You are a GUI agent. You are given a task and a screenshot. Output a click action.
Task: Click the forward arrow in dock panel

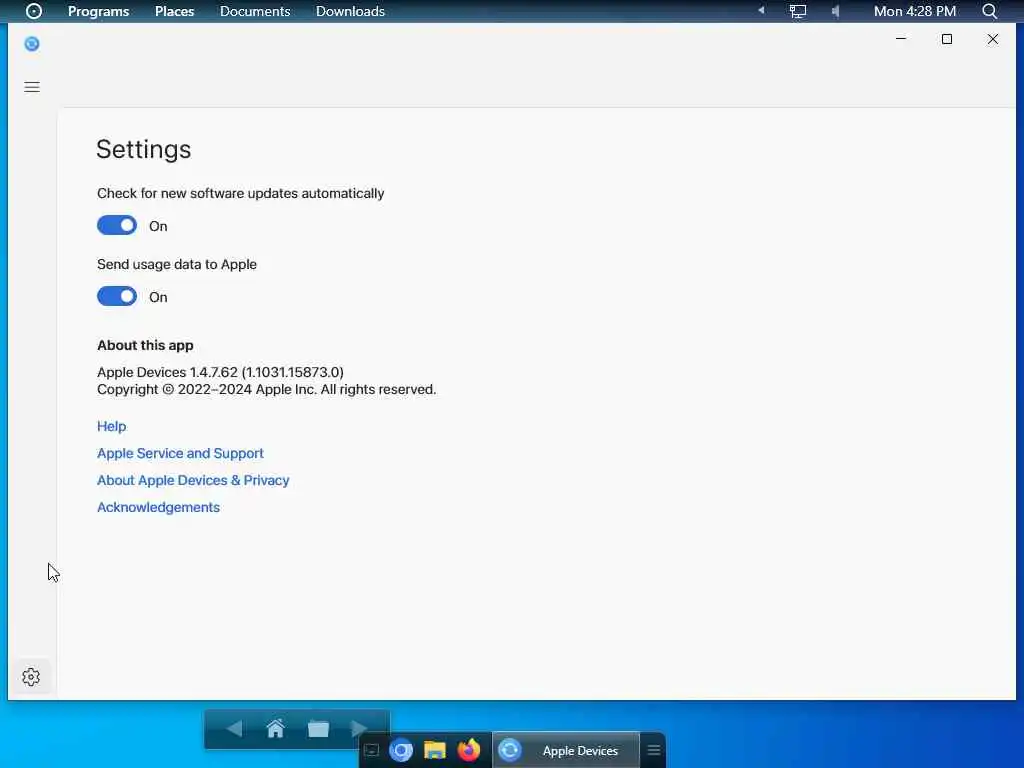(x=359, y=728)
